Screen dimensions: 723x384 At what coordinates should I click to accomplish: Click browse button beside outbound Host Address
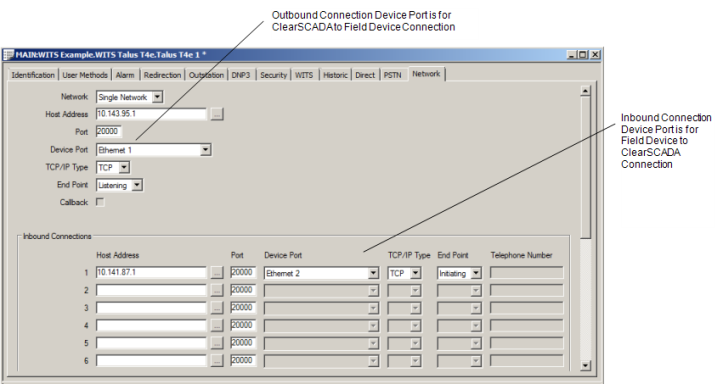pos(217,114)
